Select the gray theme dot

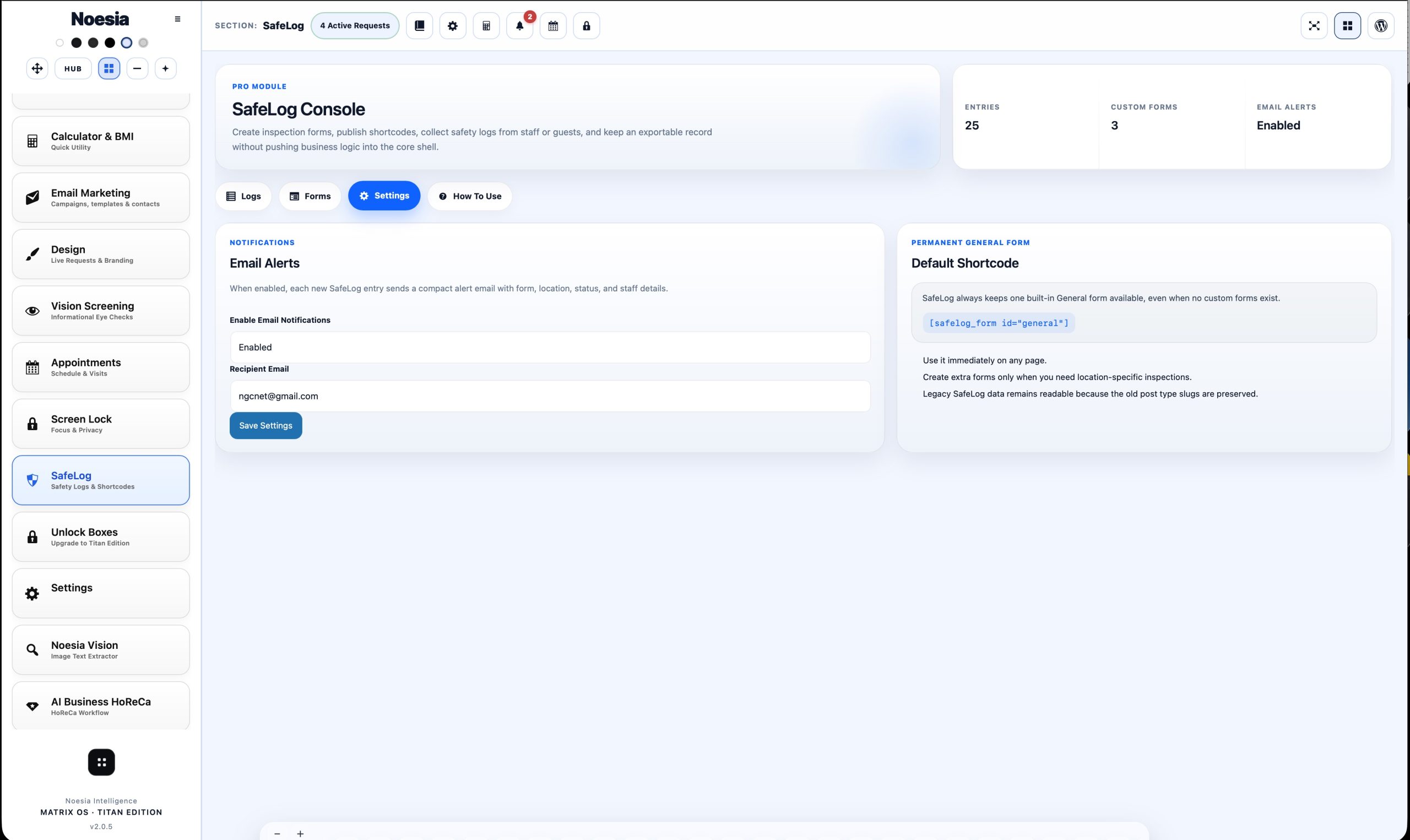coord(143,42)
